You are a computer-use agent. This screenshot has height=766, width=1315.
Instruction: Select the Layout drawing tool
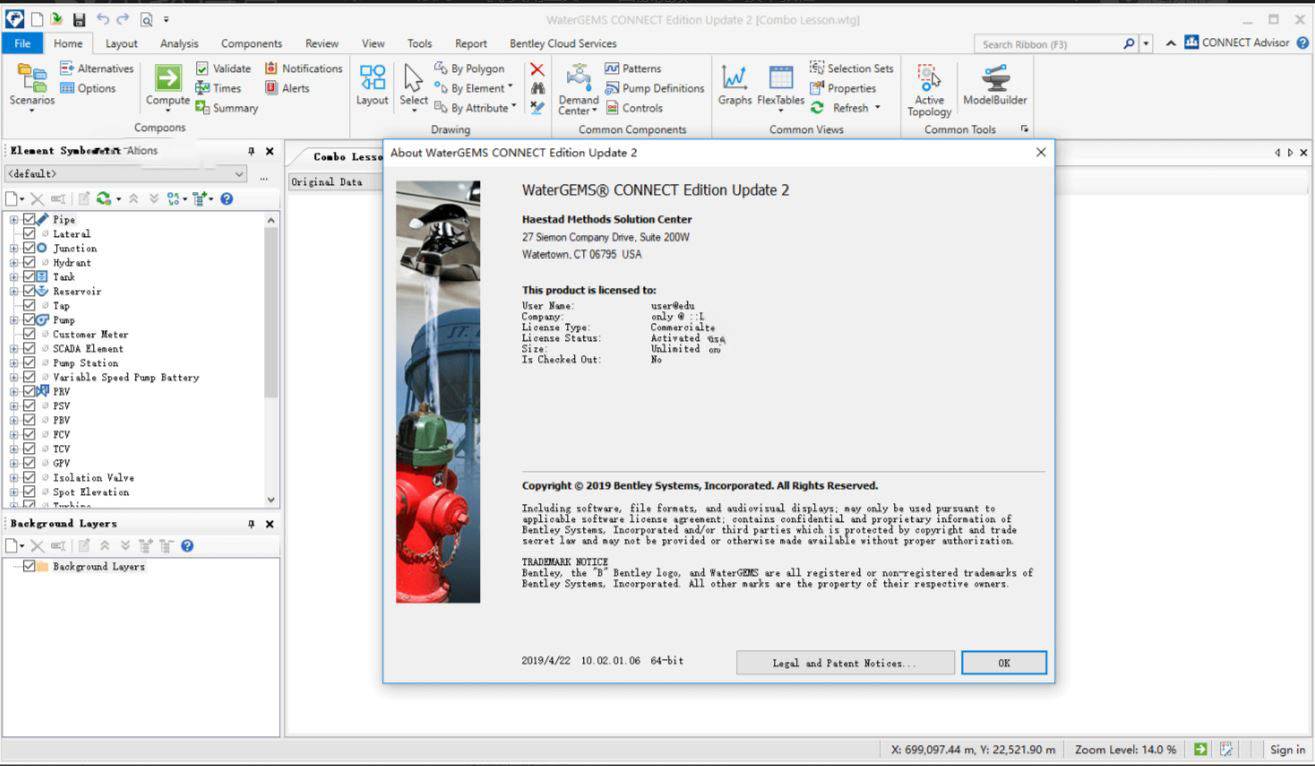click(372, 86)
